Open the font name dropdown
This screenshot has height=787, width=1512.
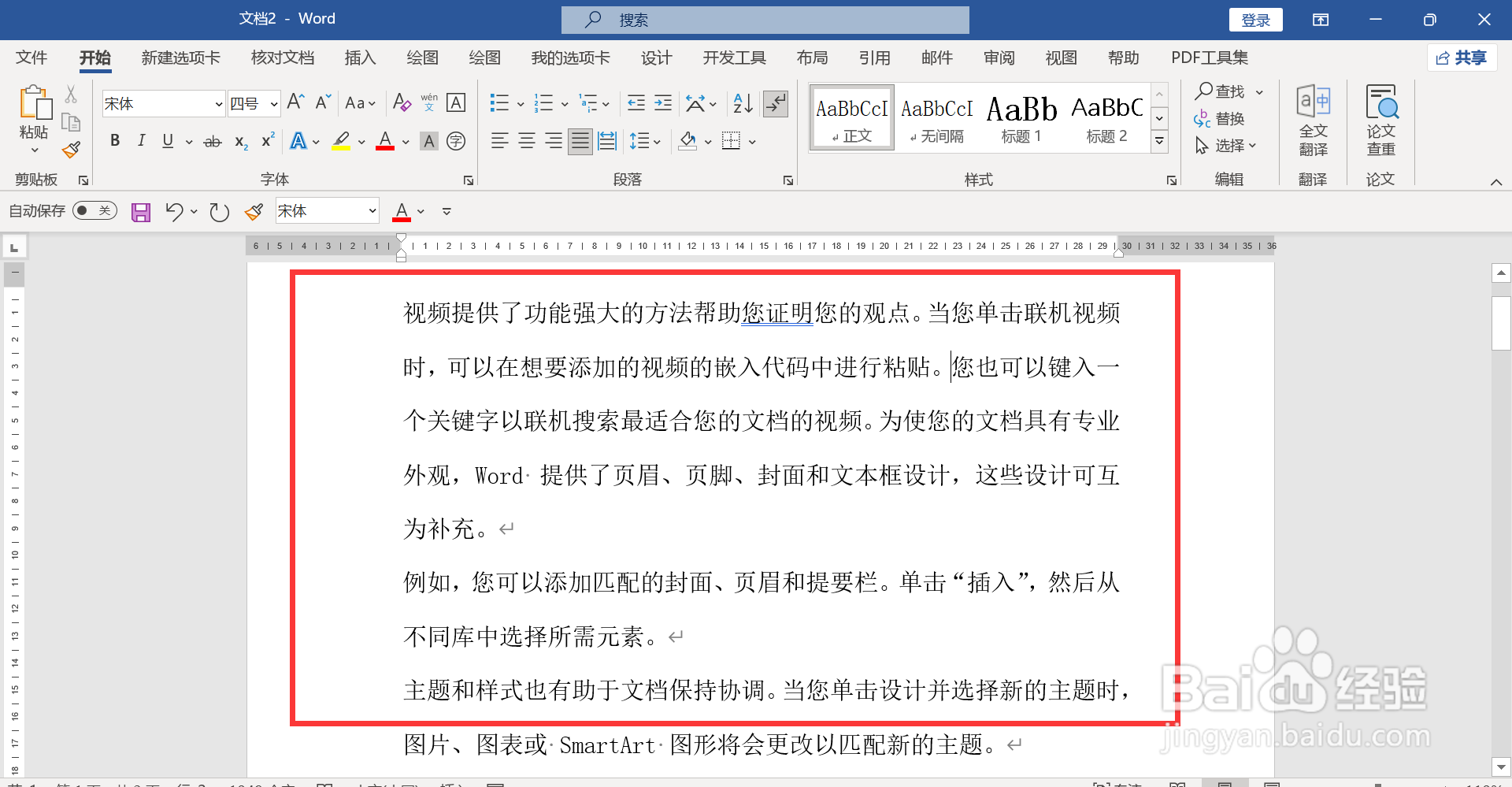tap(218, 103)
